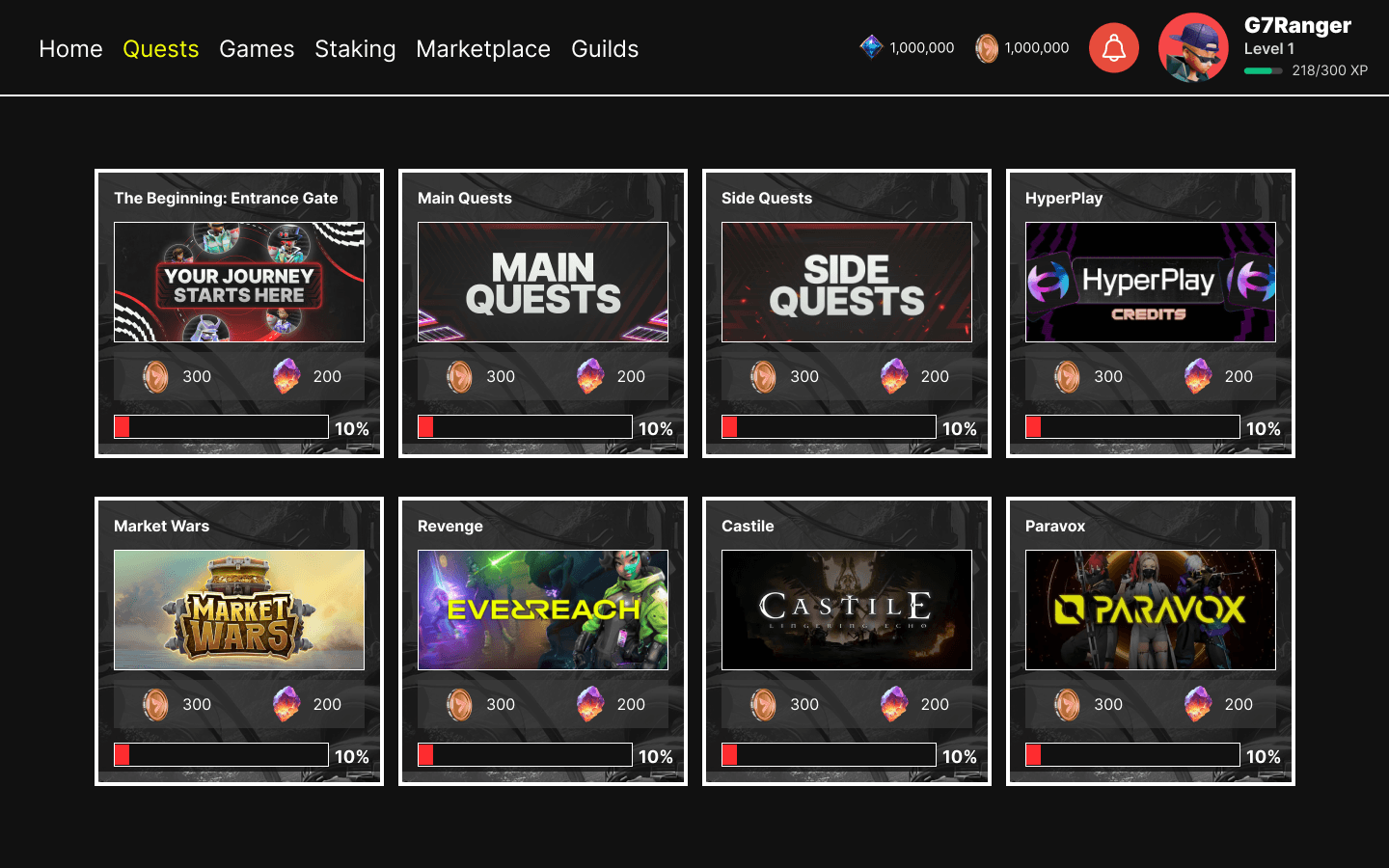1389x868 pixels.
Task: Click the crystal icon on The Beginning card
Action: coord(286,376)
